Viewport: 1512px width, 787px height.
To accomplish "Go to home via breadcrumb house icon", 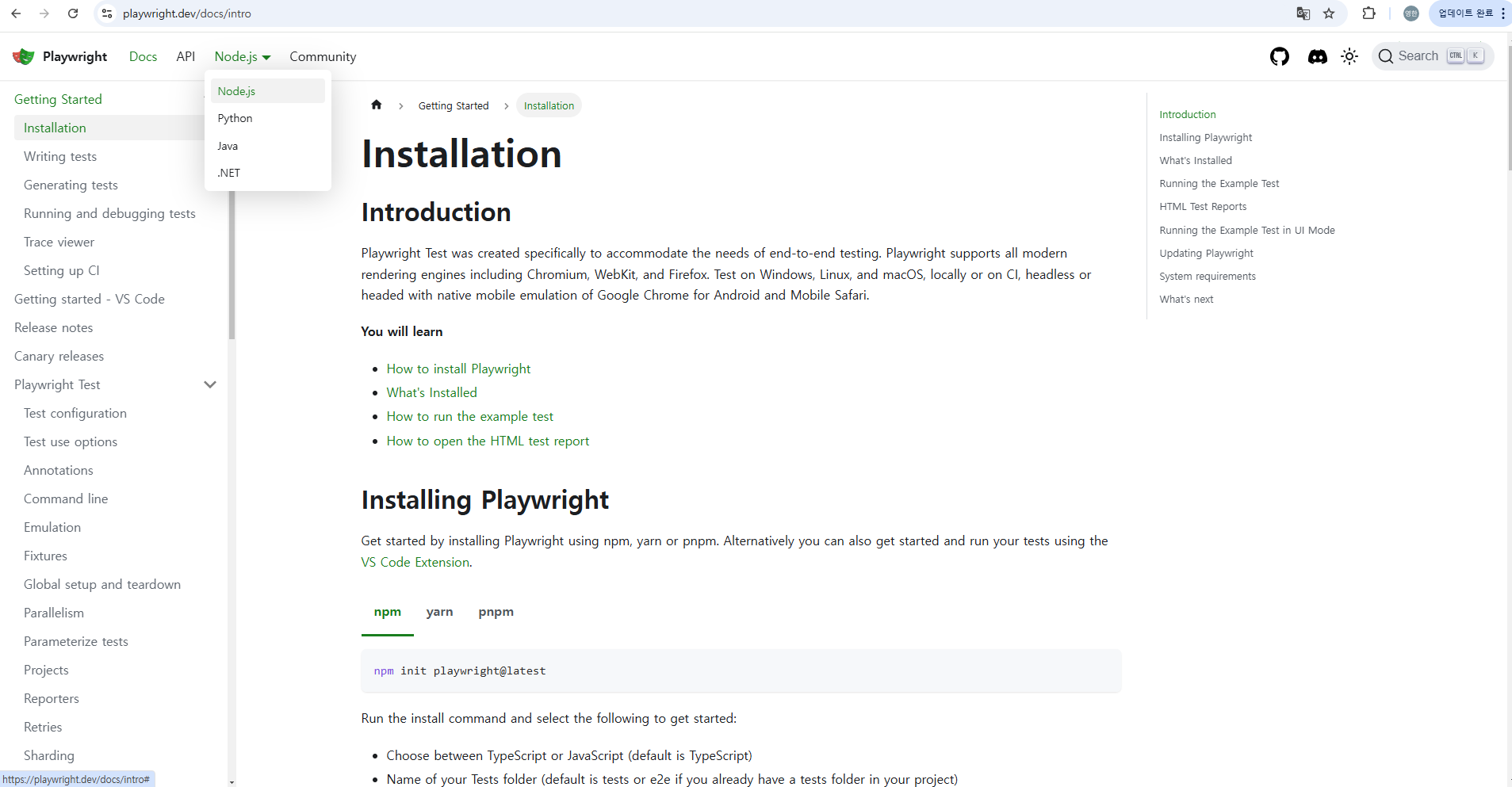I will (x=377, y=105).
